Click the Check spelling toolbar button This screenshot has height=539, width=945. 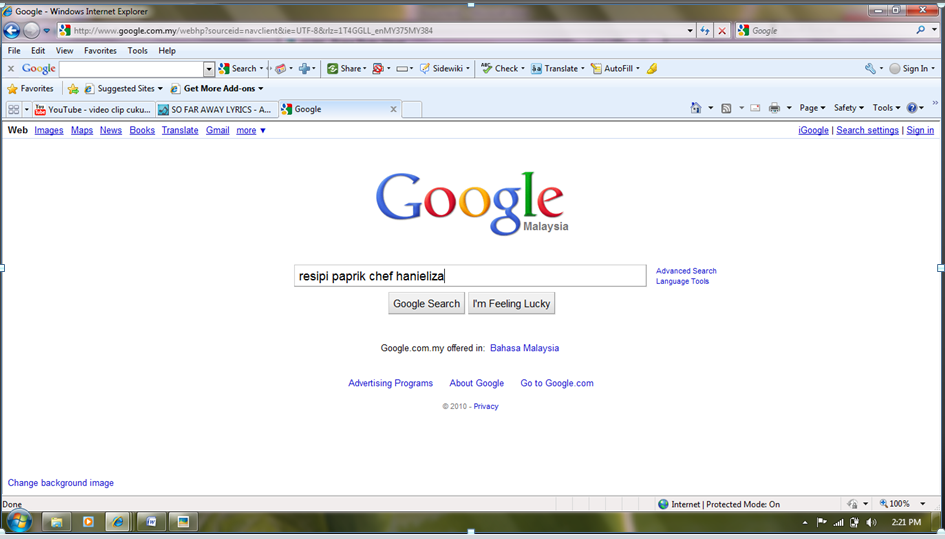point(503,69)
